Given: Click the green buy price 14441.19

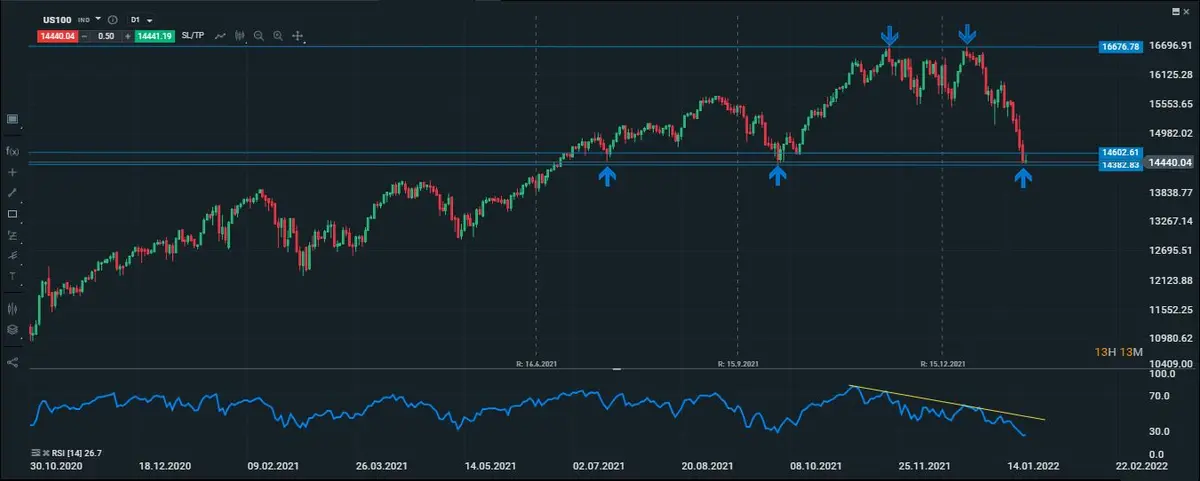Looking at the screenshot, I should coord(155,36).
